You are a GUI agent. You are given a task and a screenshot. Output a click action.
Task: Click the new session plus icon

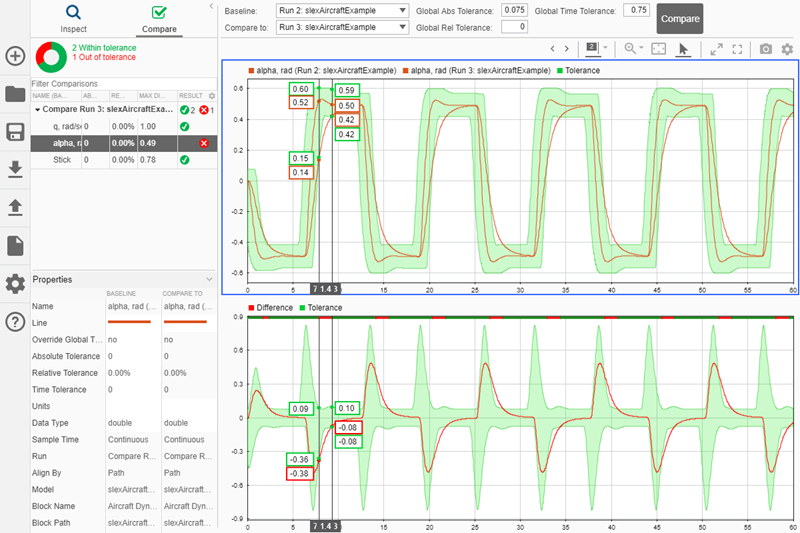click(15, 56)
